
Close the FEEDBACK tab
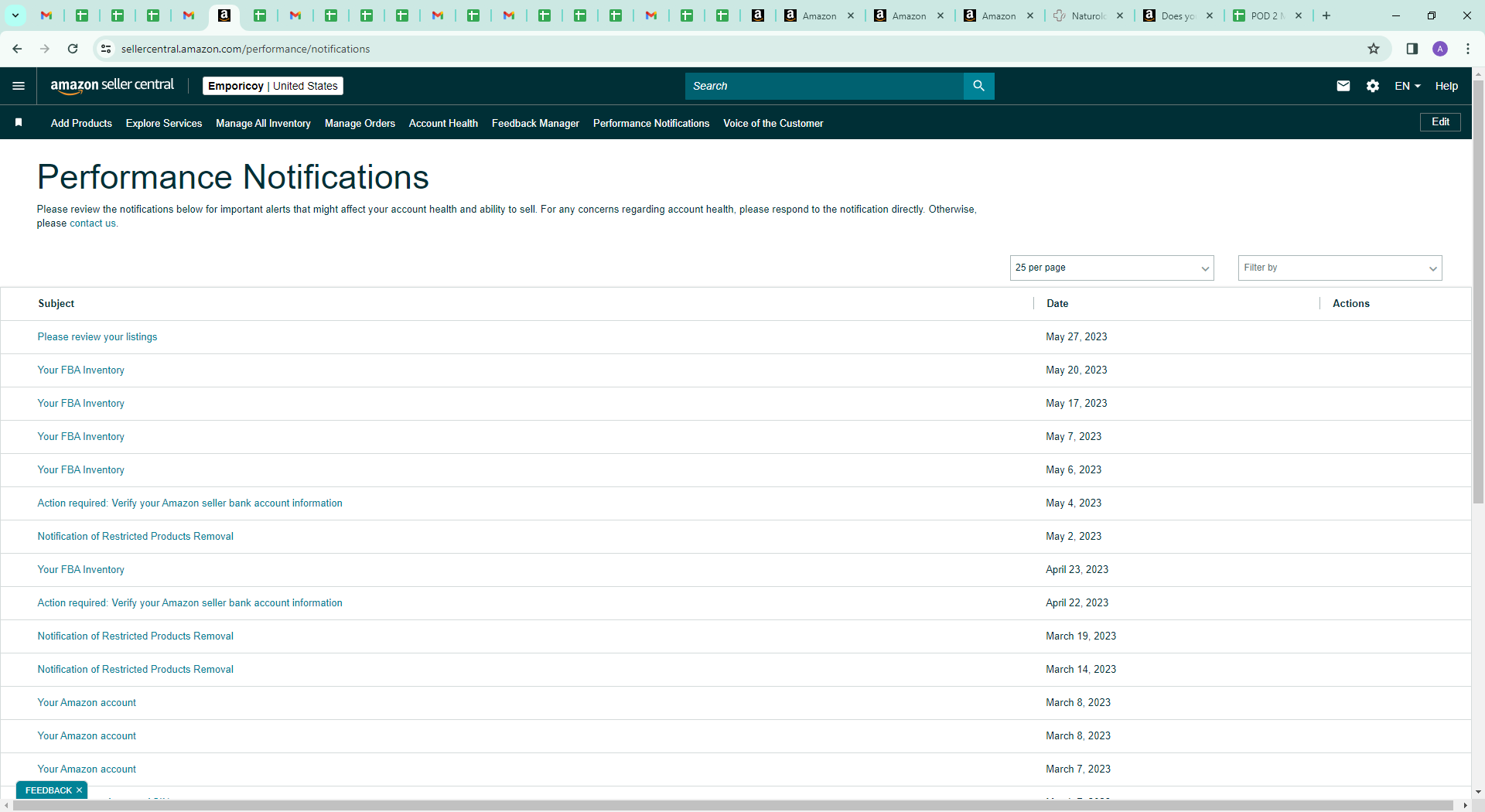tap(79, 790)
